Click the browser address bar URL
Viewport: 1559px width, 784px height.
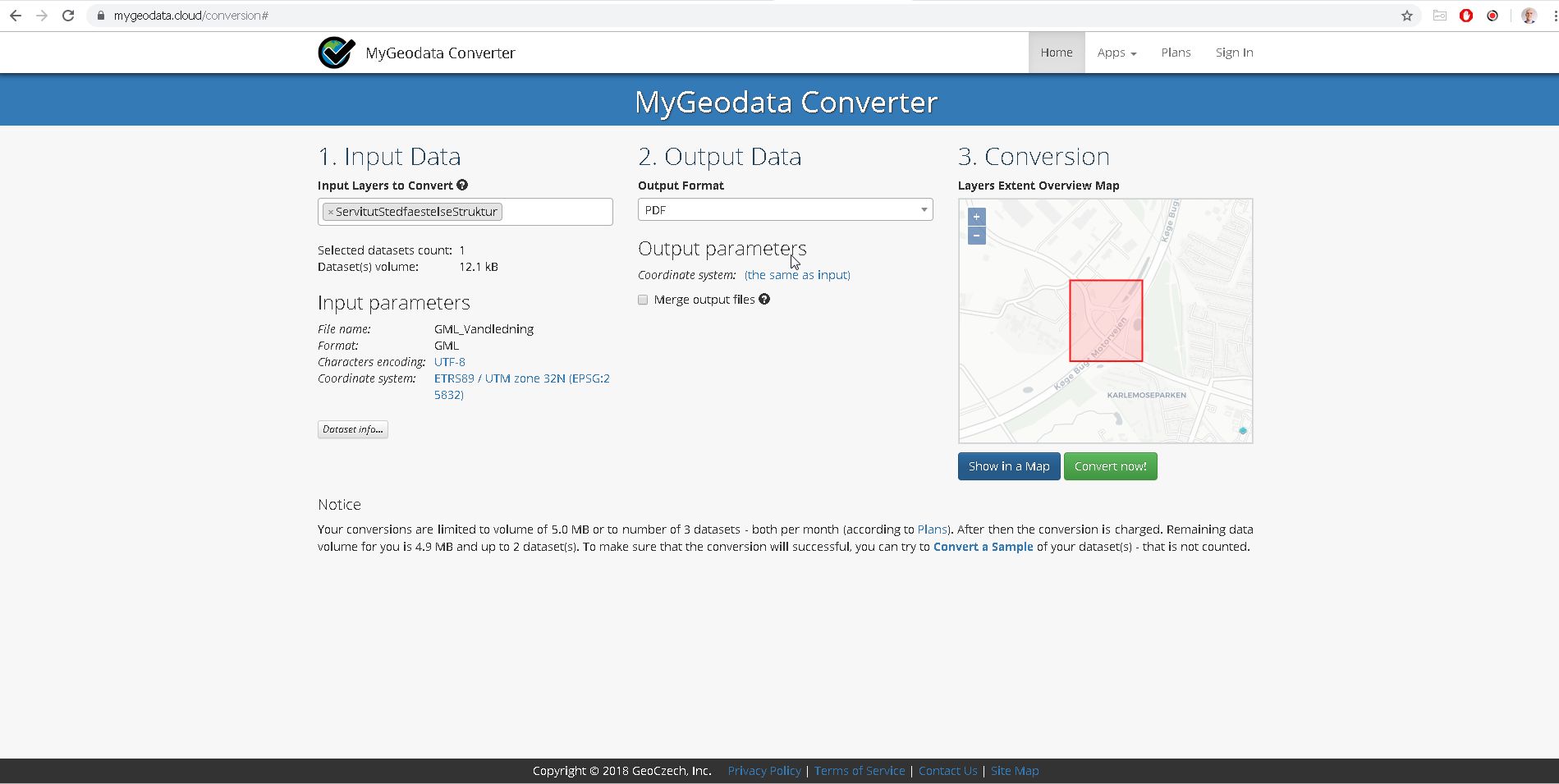tap(191, 16)
